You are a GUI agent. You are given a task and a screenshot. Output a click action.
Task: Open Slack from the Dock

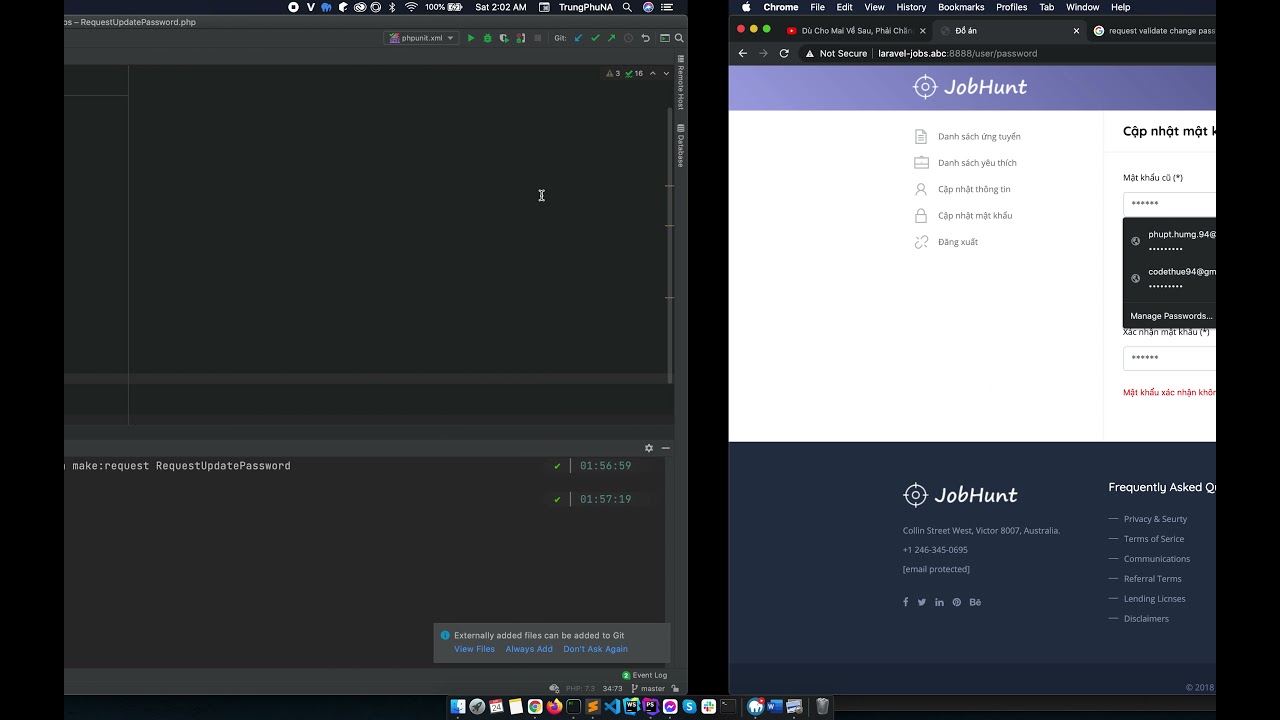click(709, 706)
